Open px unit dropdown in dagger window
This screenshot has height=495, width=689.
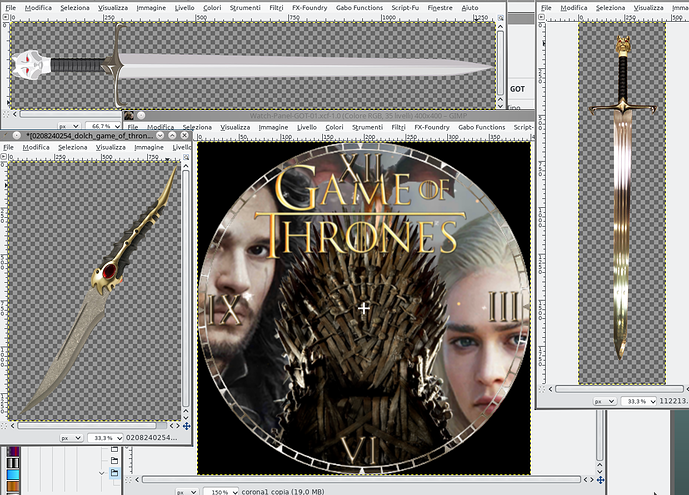pyautogui.click(x=71, y=438)
